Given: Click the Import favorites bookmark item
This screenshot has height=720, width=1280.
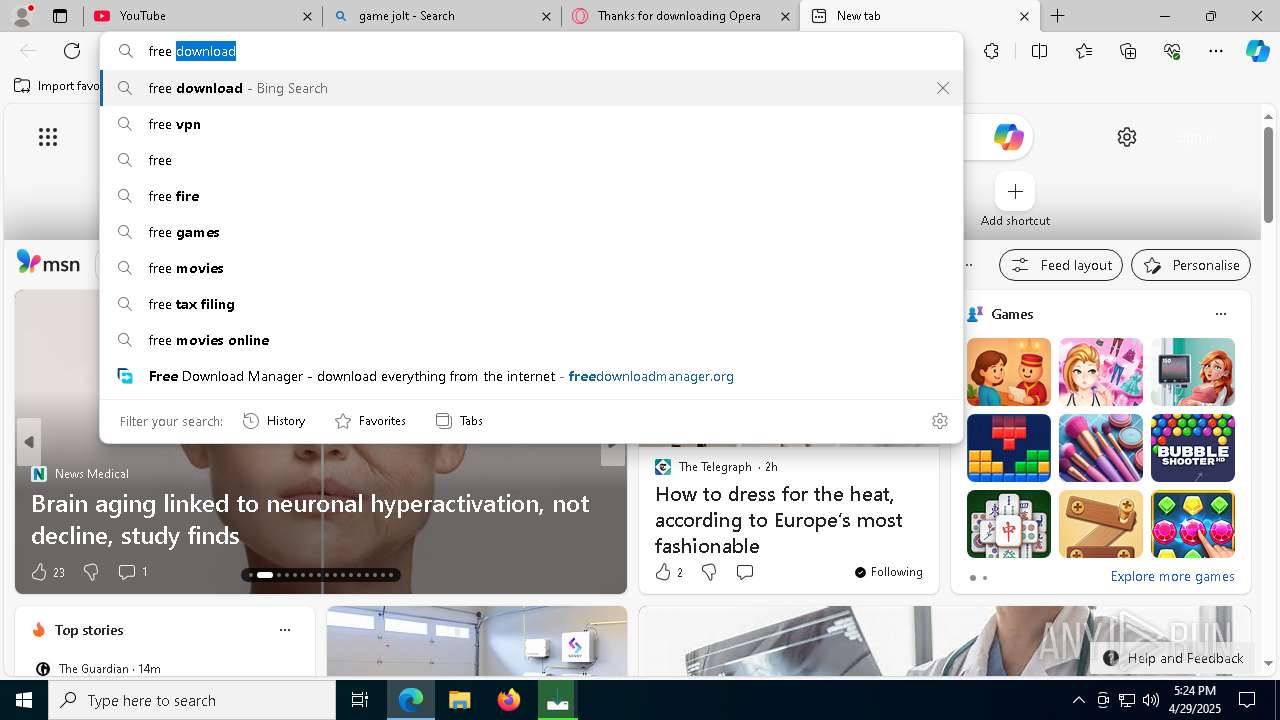Looking at the screenshot, I should click(57, 86).
